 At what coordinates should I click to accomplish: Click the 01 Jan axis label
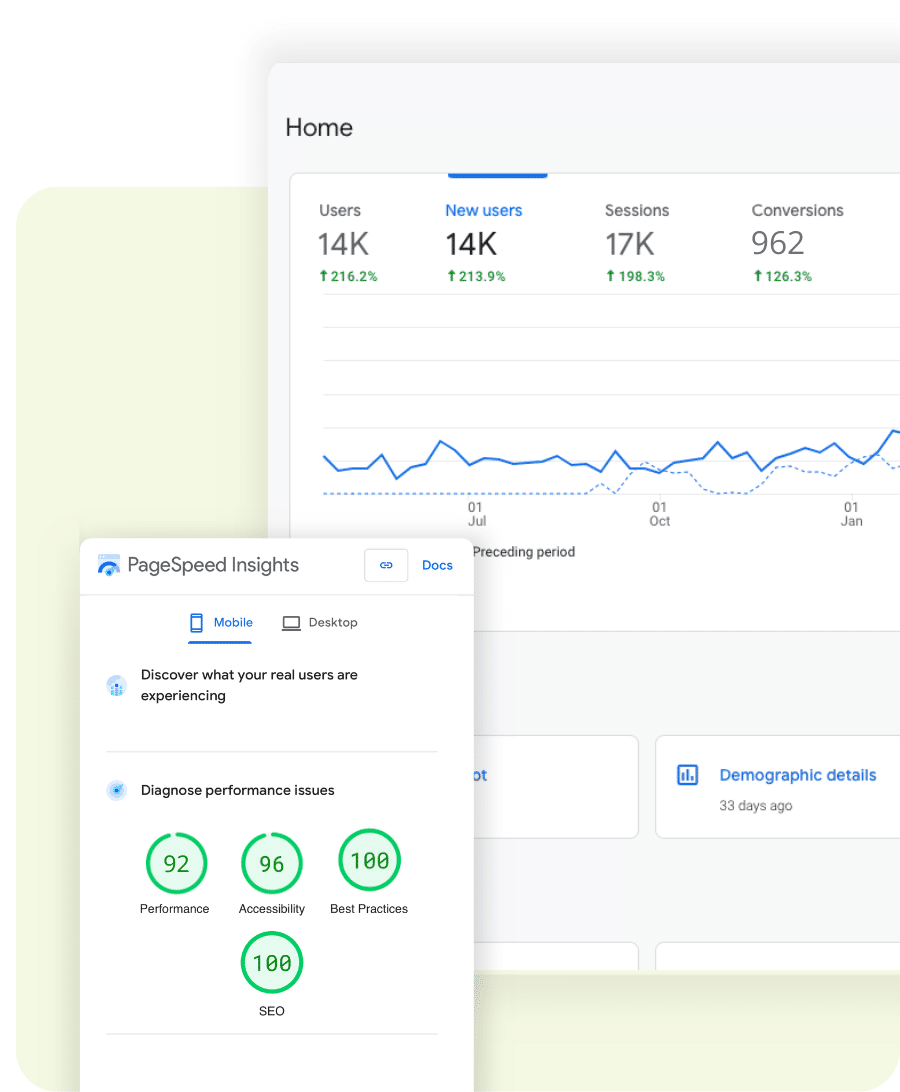point(851,514)
